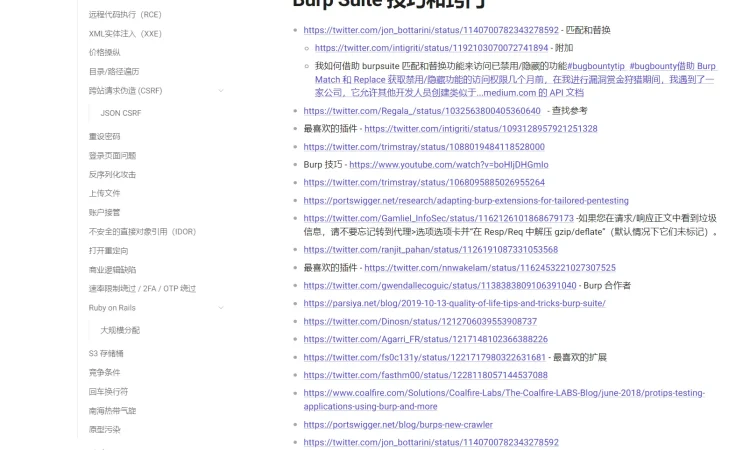This screenshot has width=750, height=450.
Task: Open Gamliel_InfoSec tweet link
Action: point(438,218)
